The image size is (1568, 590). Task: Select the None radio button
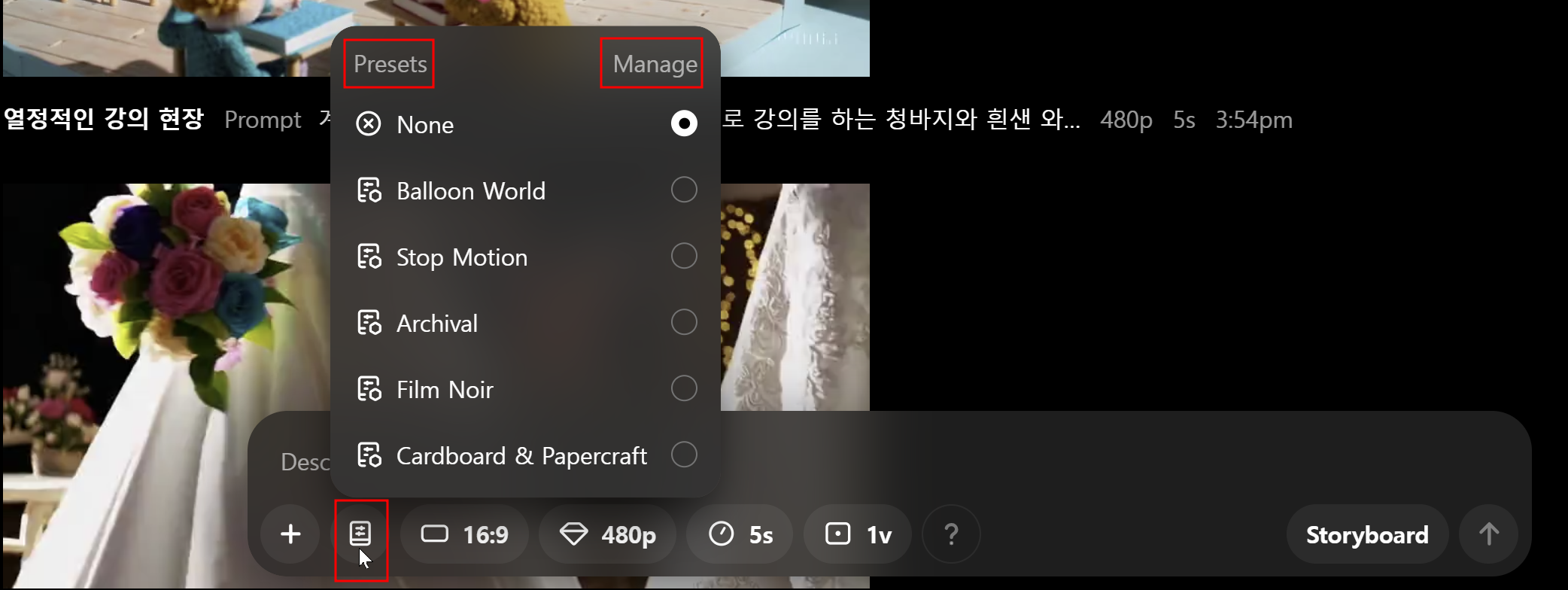click(x=684, y=123)
